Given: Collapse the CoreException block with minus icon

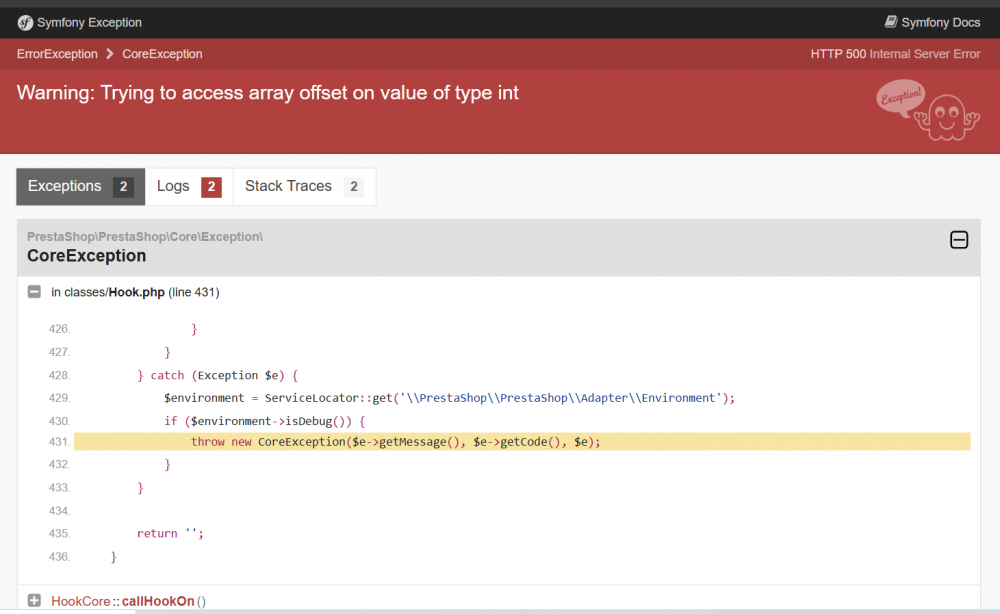Looking at the screenshot, I should pyautogui.click(x=958, y=239).
